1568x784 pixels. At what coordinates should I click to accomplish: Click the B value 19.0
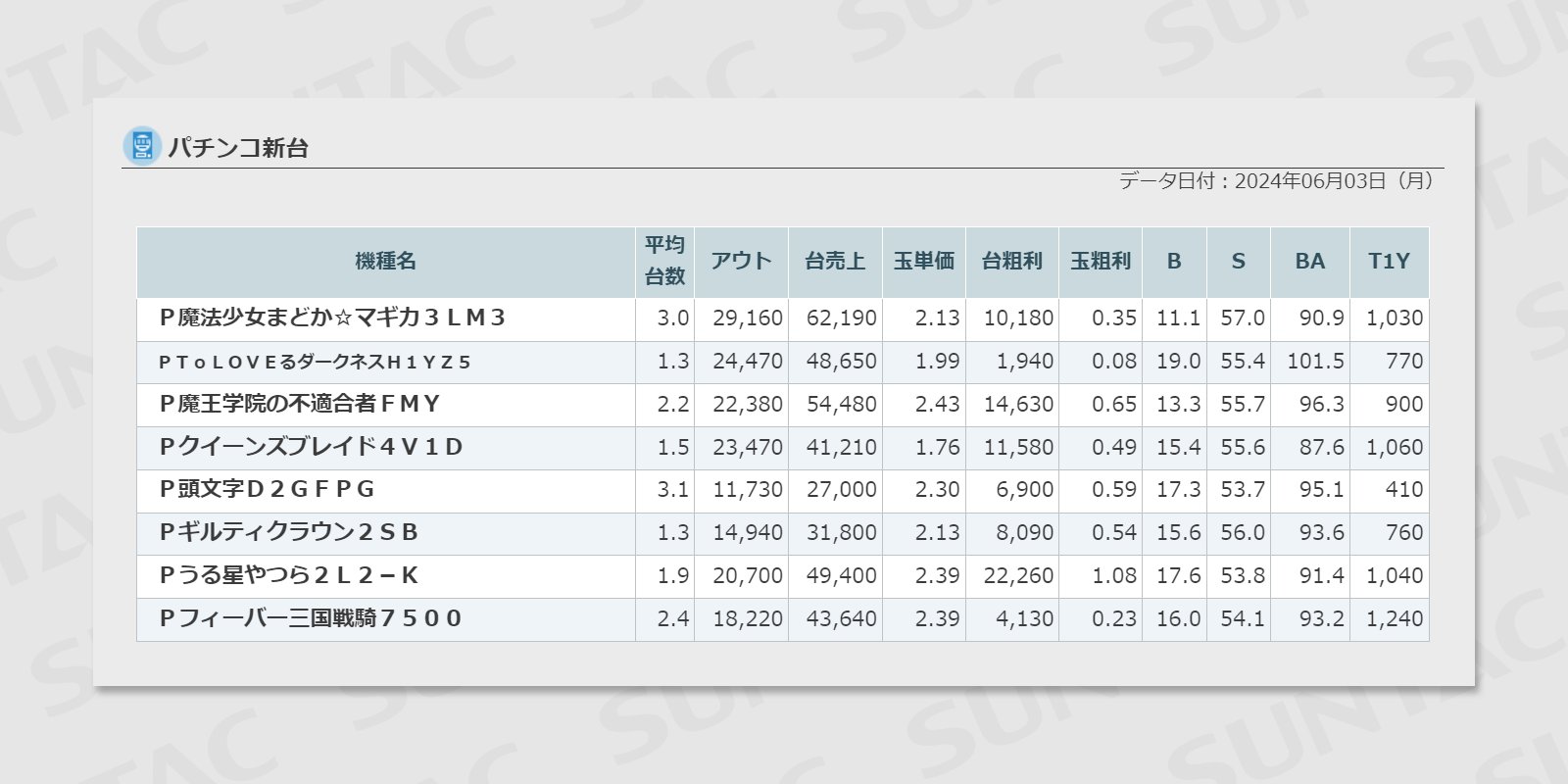click(x=1179, y=362)
